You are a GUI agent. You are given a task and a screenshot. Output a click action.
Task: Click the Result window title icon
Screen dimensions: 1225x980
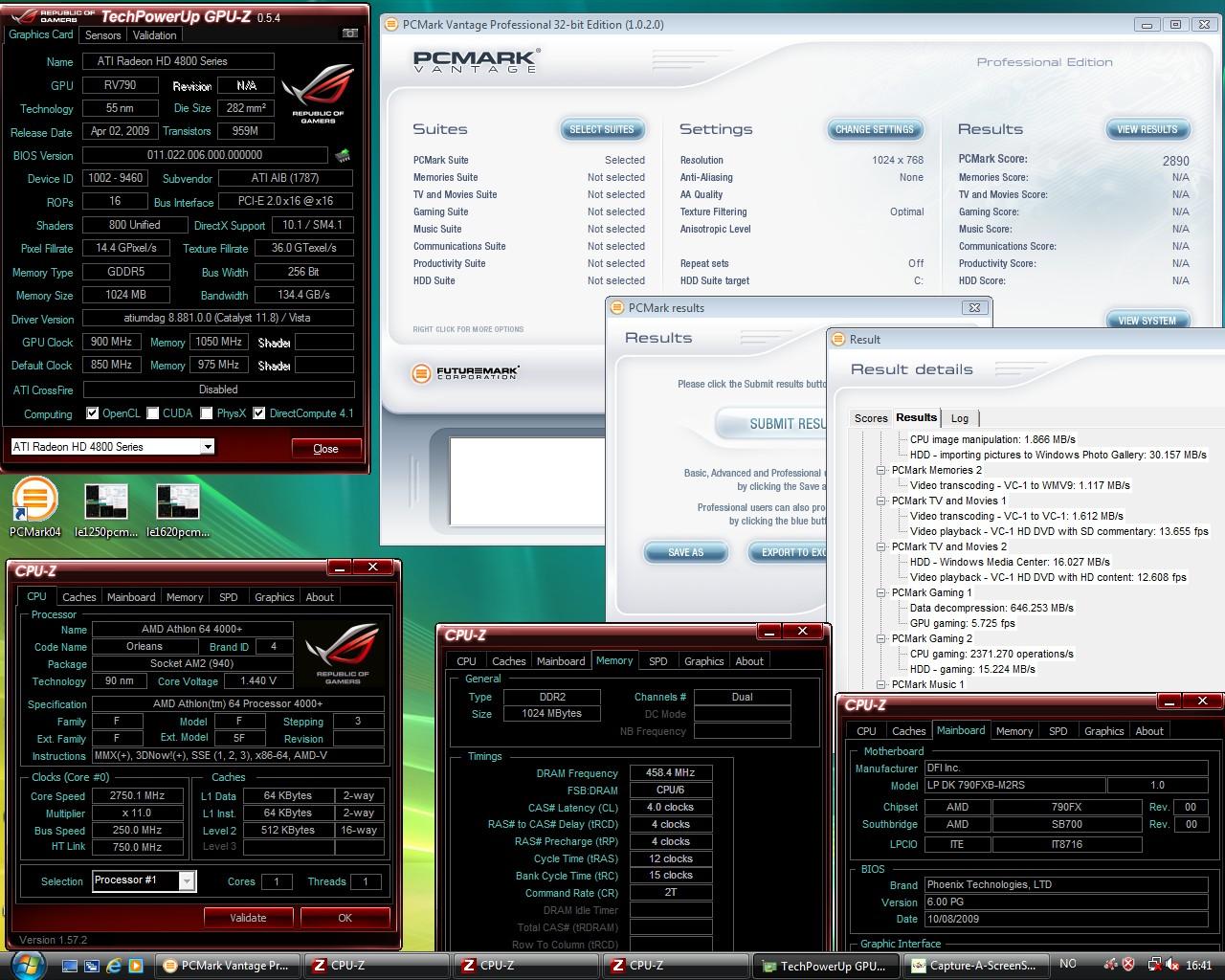coord(838,339)
